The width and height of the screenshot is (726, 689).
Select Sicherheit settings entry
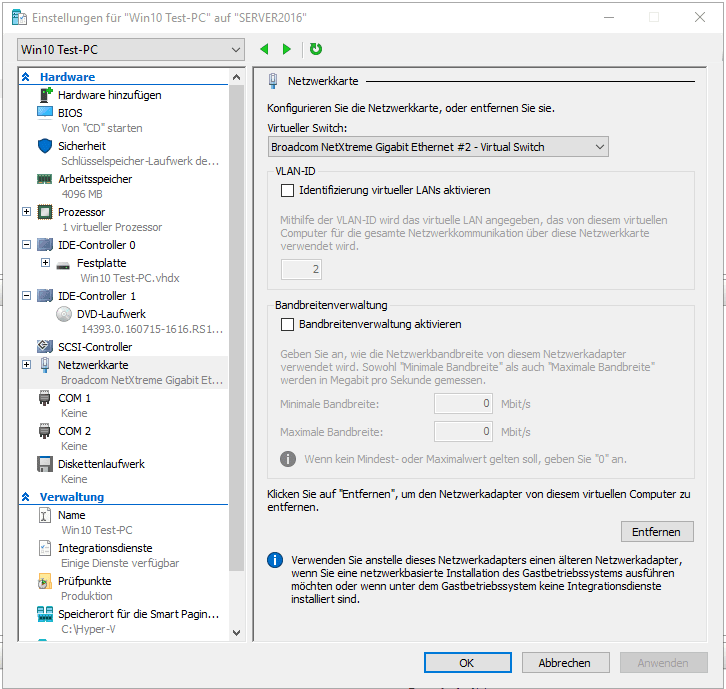tap(82, 146)
